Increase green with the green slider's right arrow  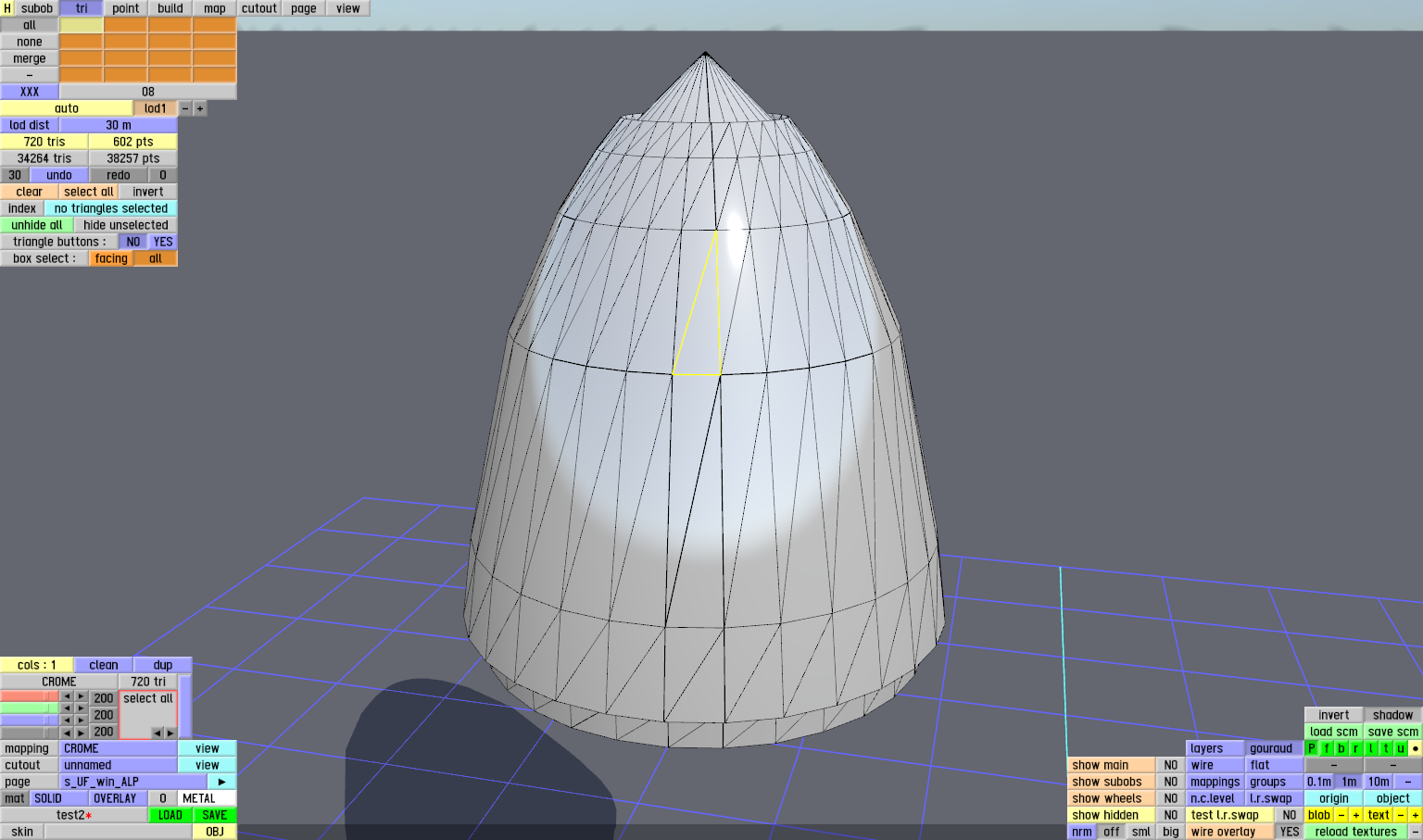tap(82, 708)
